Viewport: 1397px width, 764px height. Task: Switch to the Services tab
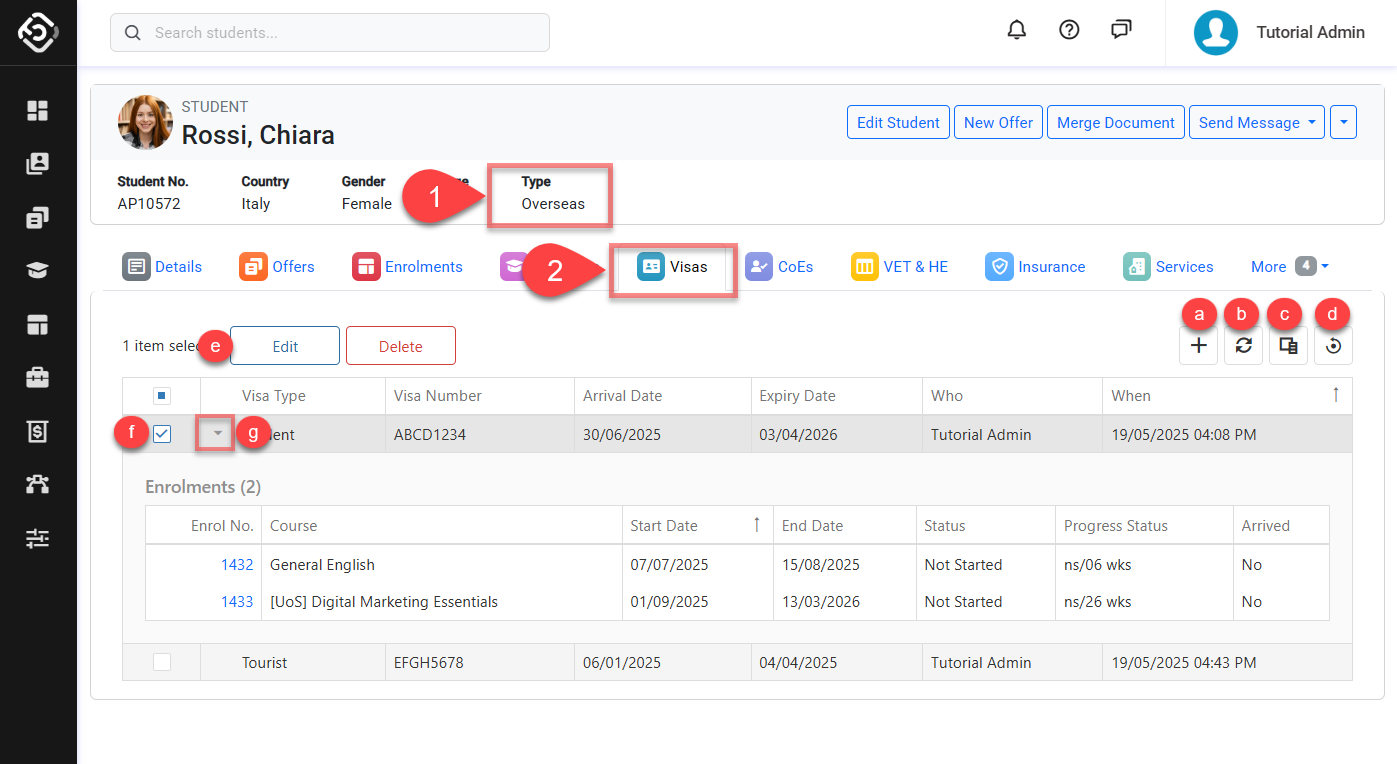(1168, 267)
